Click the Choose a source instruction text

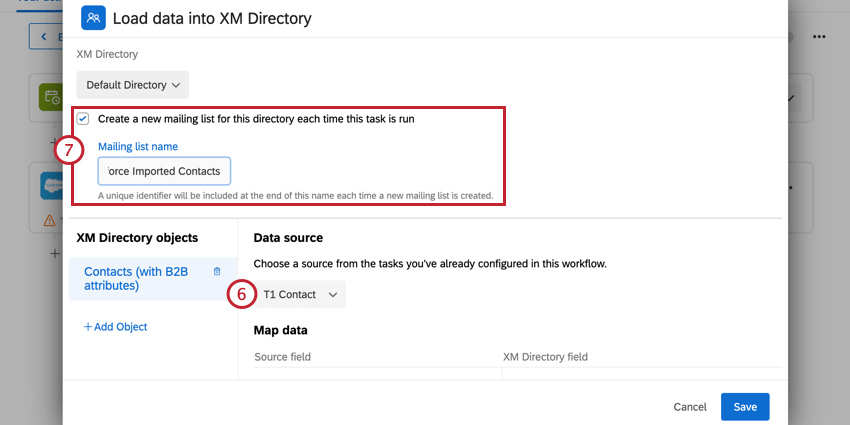tap(430, 265)
